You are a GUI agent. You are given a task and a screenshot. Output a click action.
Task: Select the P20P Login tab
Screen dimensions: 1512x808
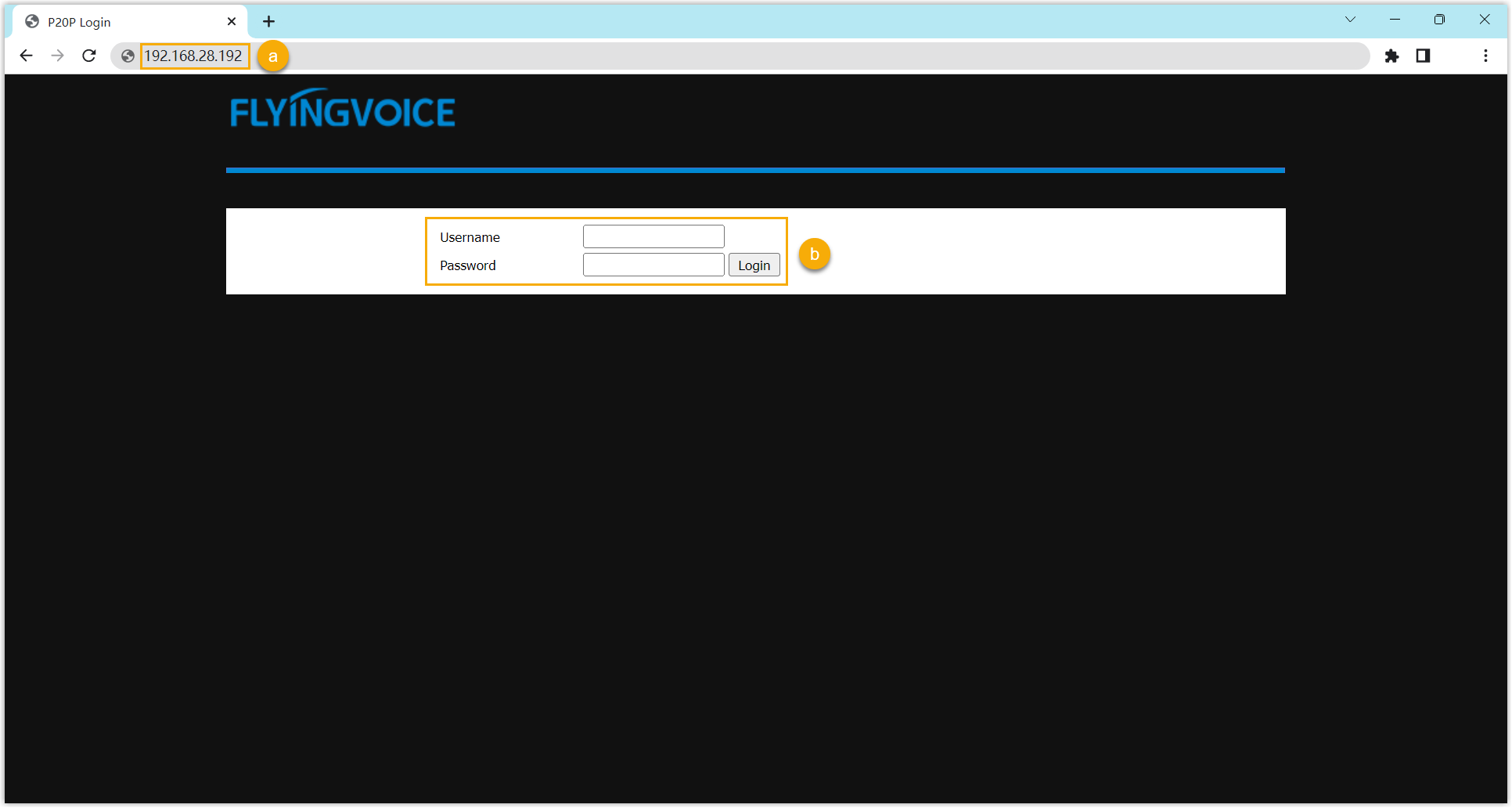click(x=117, y=22)
